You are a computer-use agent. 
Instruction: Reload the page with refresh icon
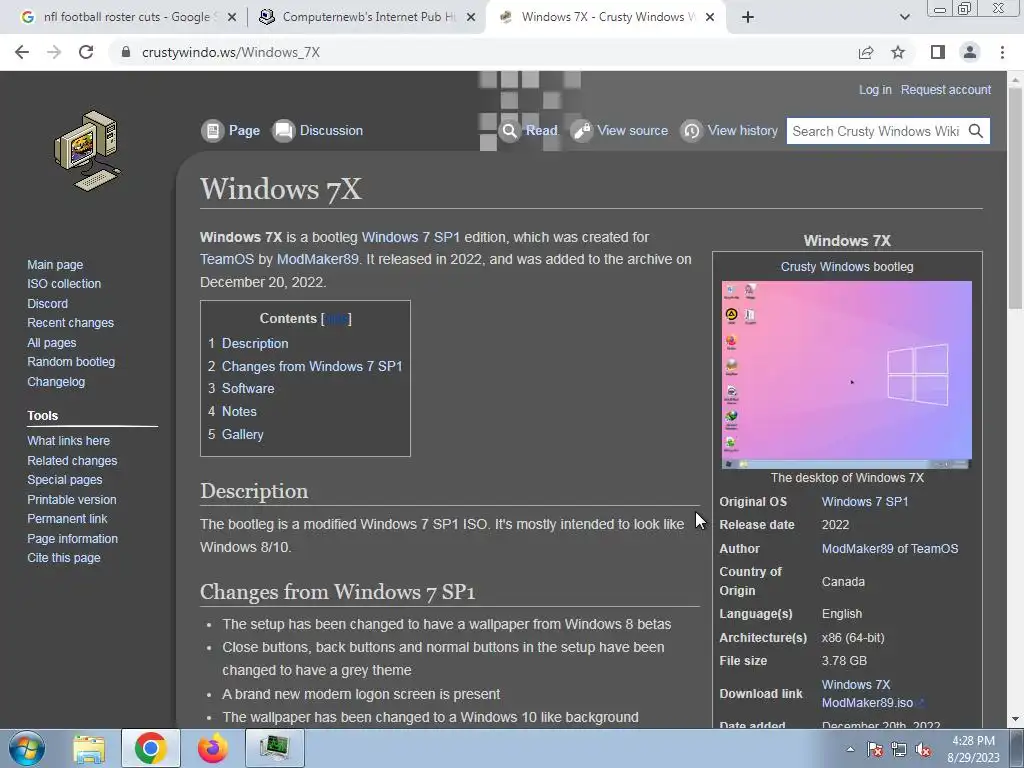86,52
